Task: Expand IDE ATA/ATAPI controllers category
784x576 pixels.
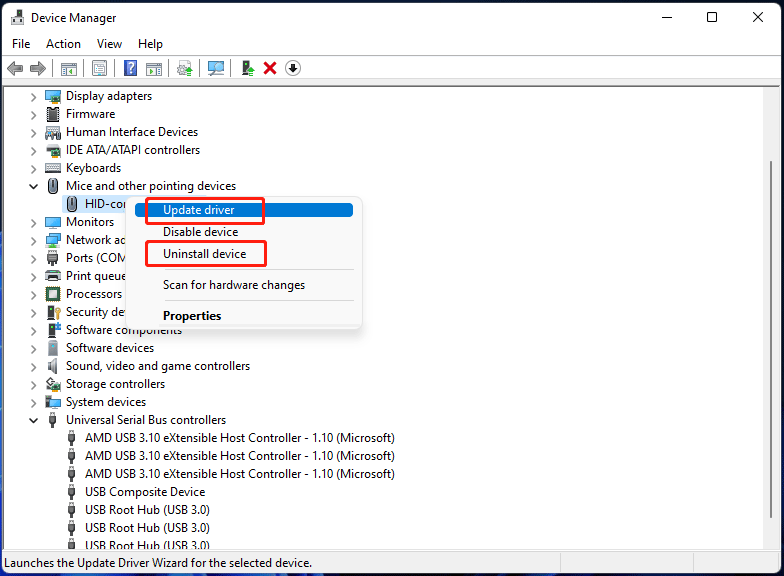Action: (x=34, y=150)
